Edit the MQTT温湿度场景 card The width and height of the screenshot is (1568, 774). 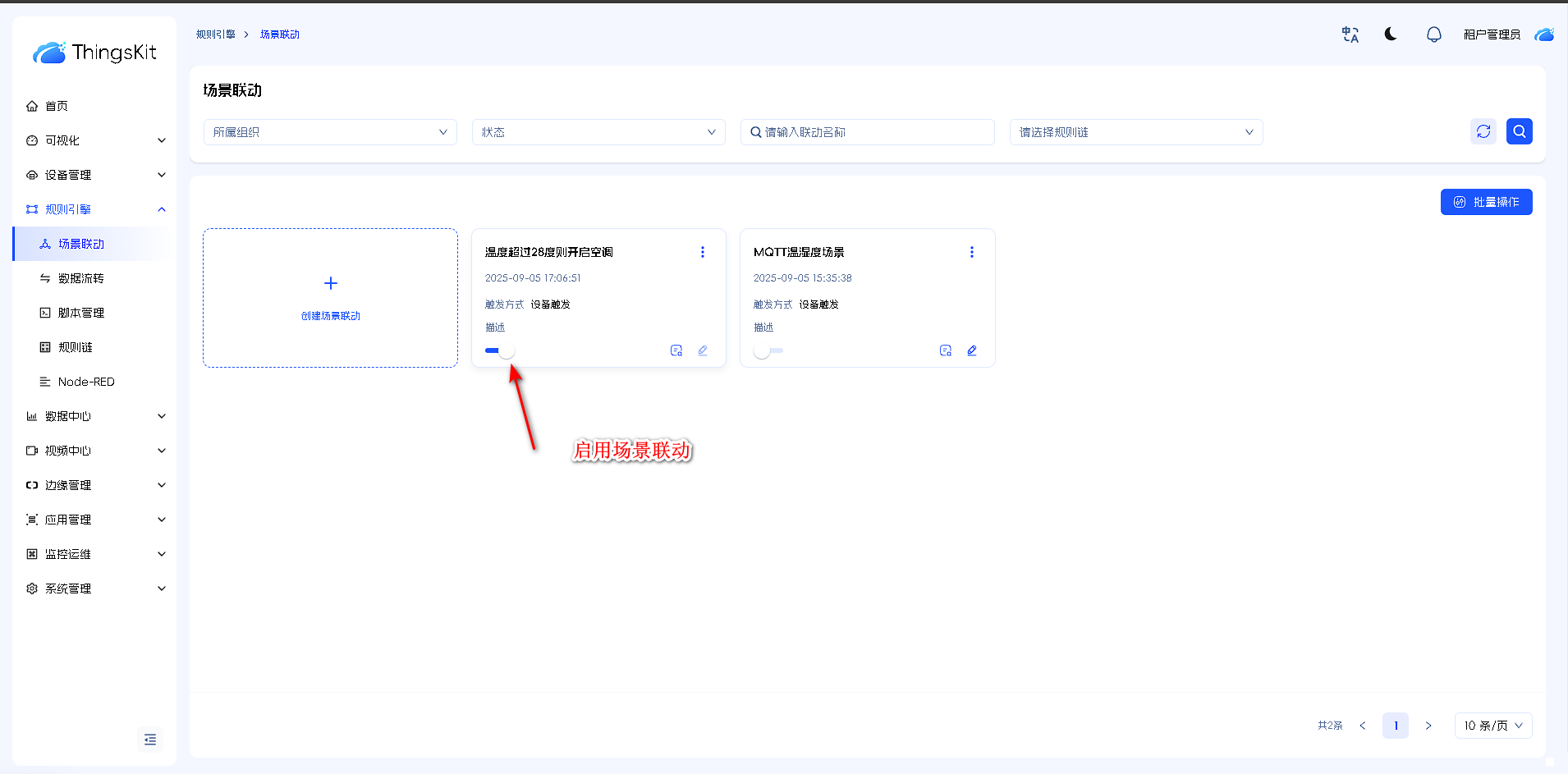point(971,350)
